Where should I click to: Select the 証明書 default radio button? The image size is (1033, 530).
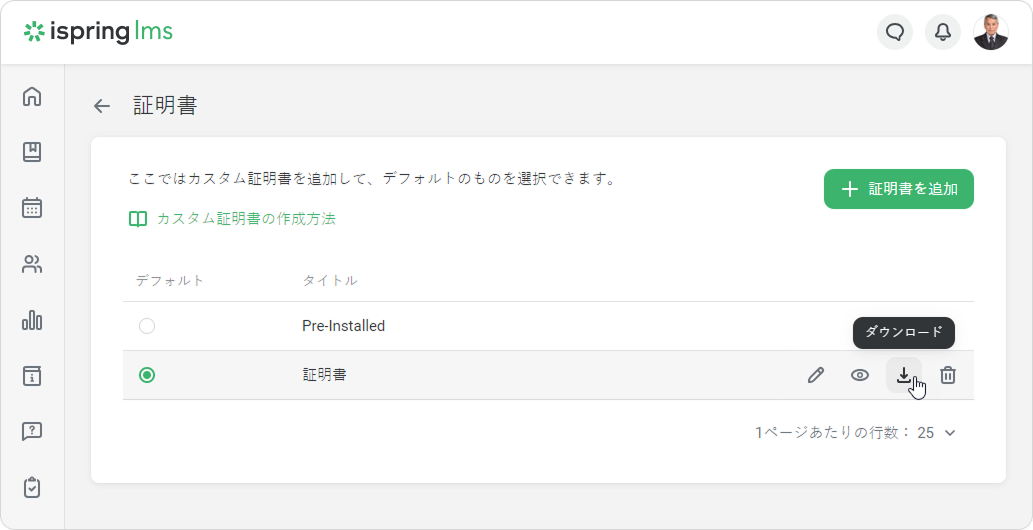click(147, 375)
